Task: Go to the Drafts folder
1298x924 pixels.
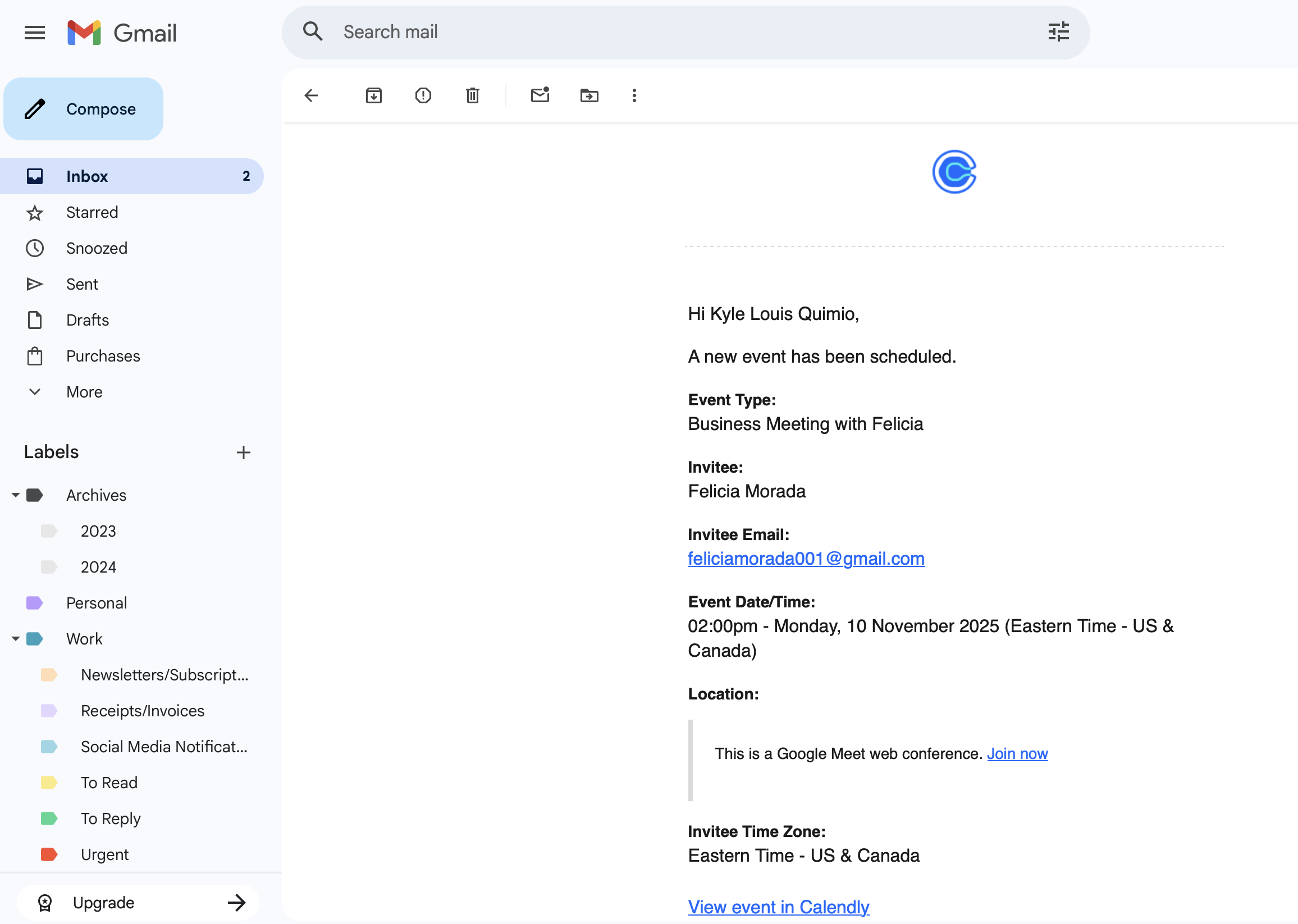Action: tap(87, 321)
